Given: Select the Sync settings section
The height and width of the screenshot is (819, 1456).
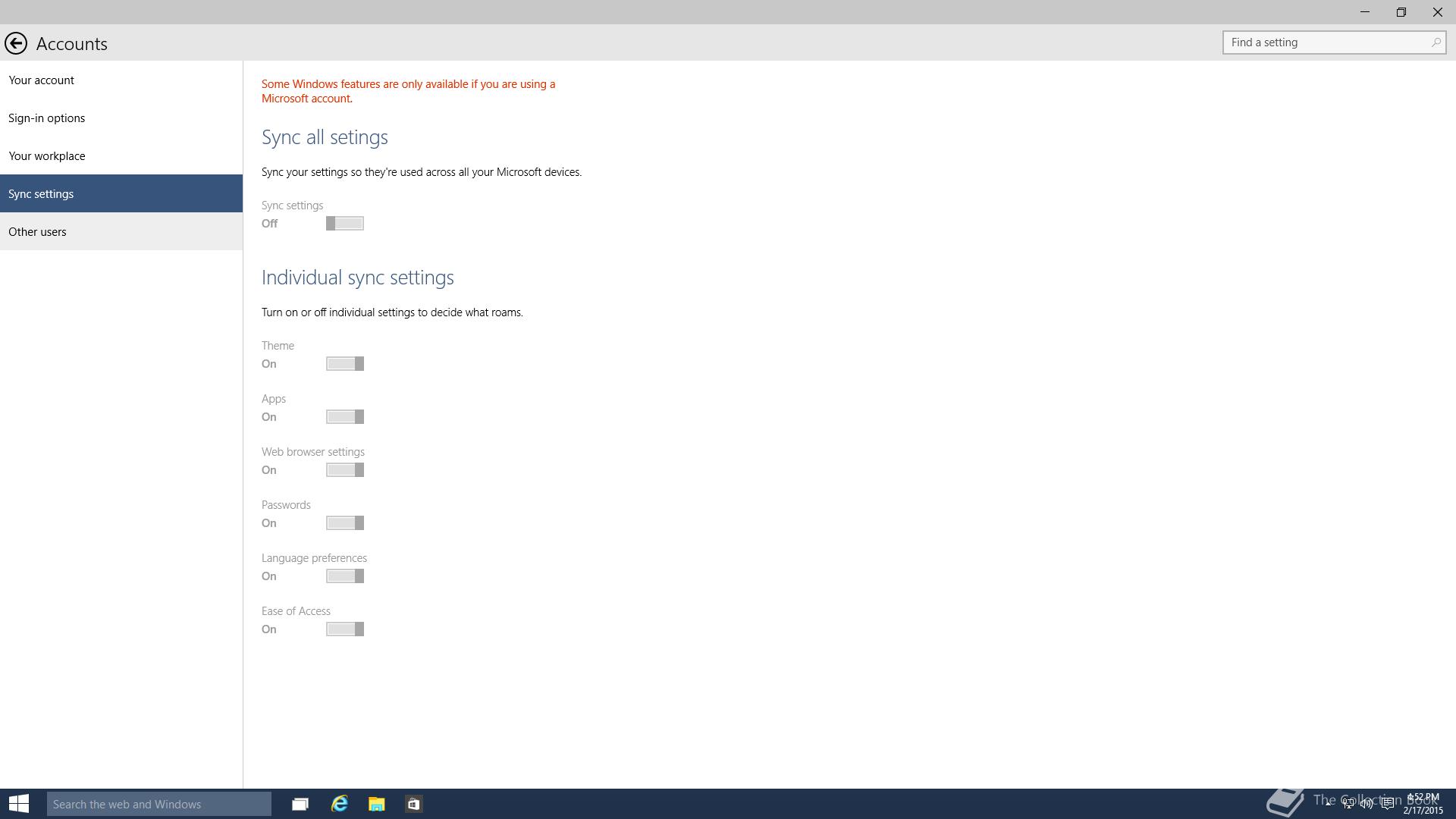Looking at the screenshot, I should tap(121, 193).
